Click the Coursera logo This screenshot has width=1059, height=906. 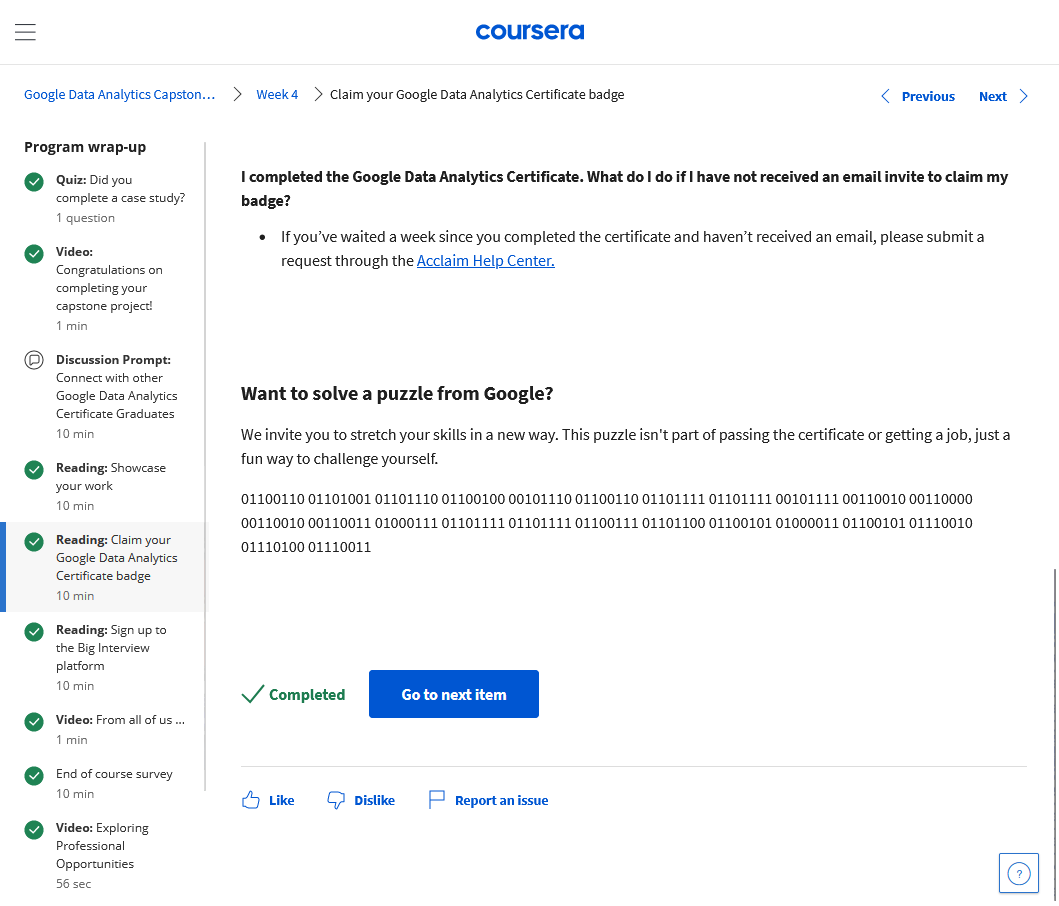(530, 32)
